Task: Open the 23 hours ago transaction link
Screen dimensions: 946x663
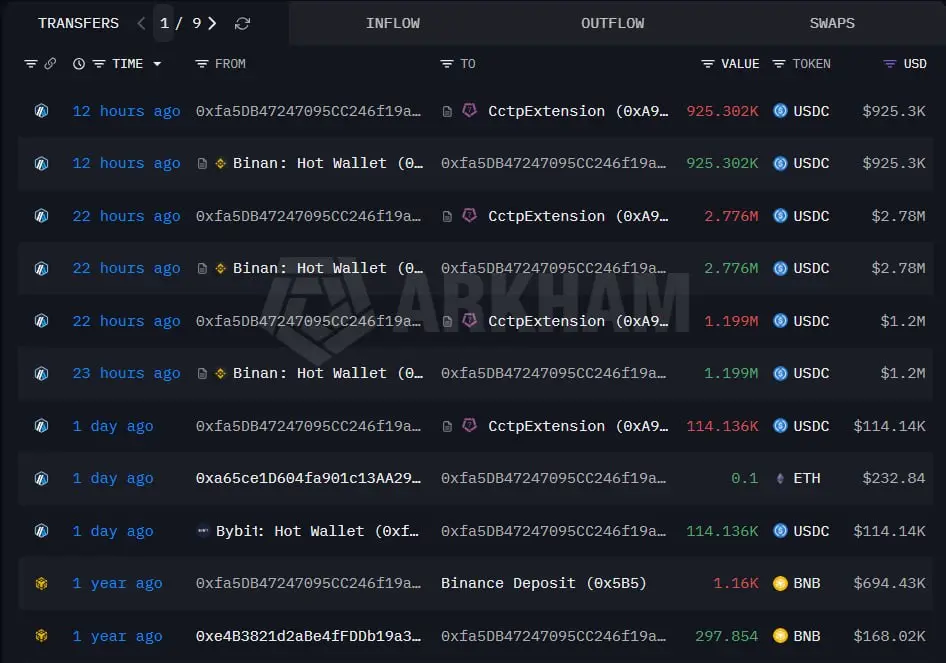Action: [126, 373]
